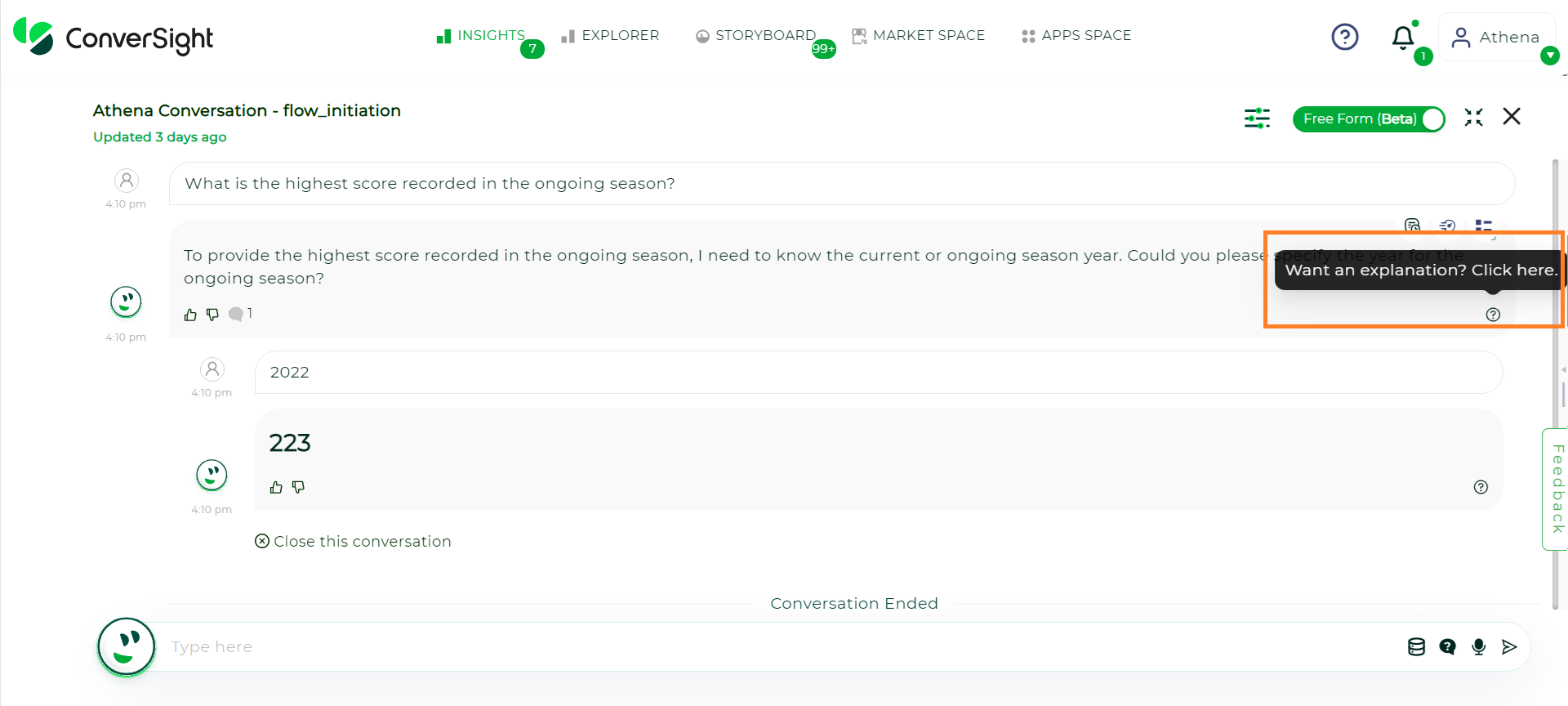The width and height of the screenshot is (1568, 706).
Task: Click the dataset database icon in input bar
Action: click(x=1416, y=647)
